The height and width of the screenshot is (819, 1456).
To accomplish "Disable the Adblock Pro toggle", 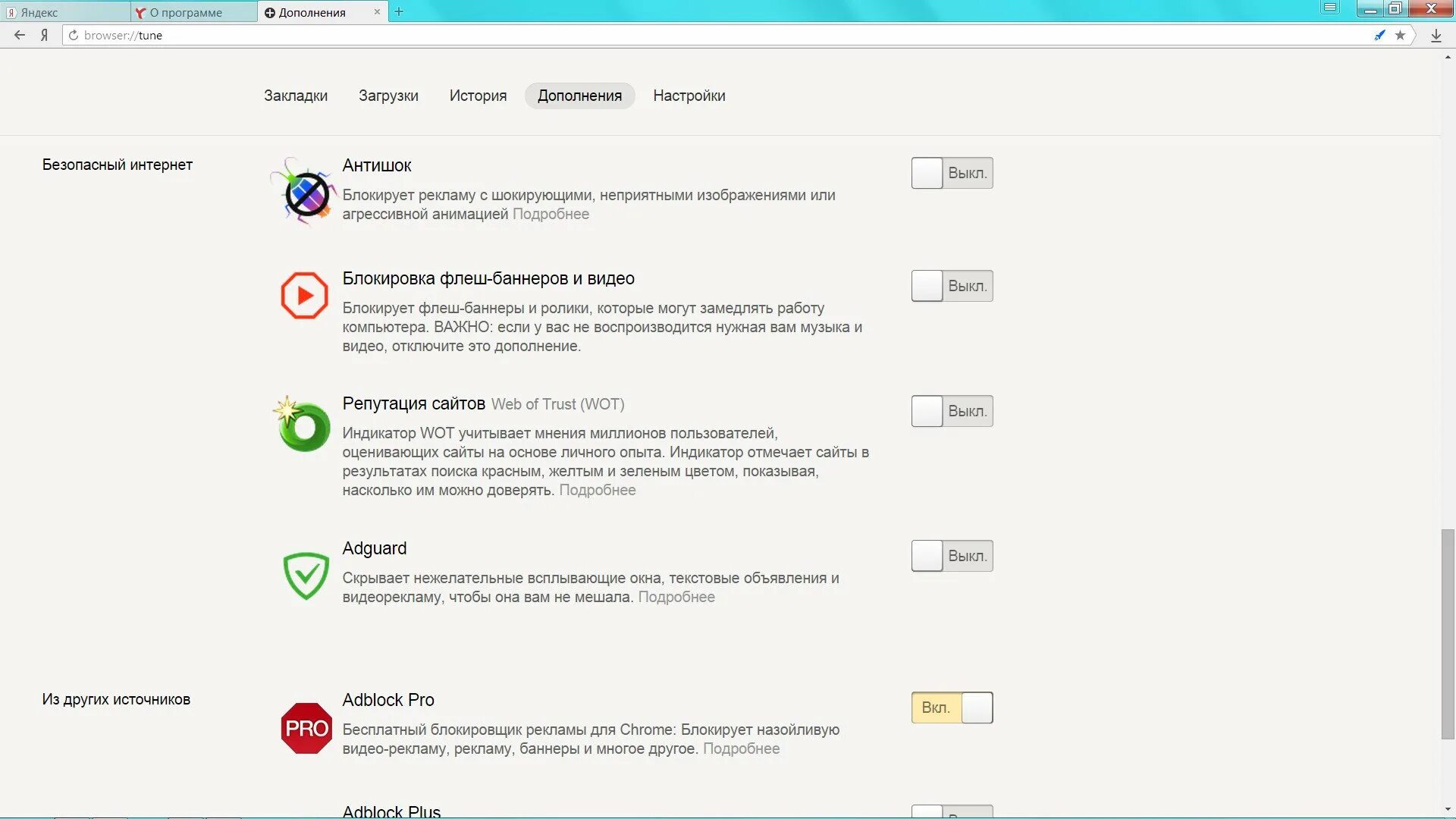I will click(952, 708).
